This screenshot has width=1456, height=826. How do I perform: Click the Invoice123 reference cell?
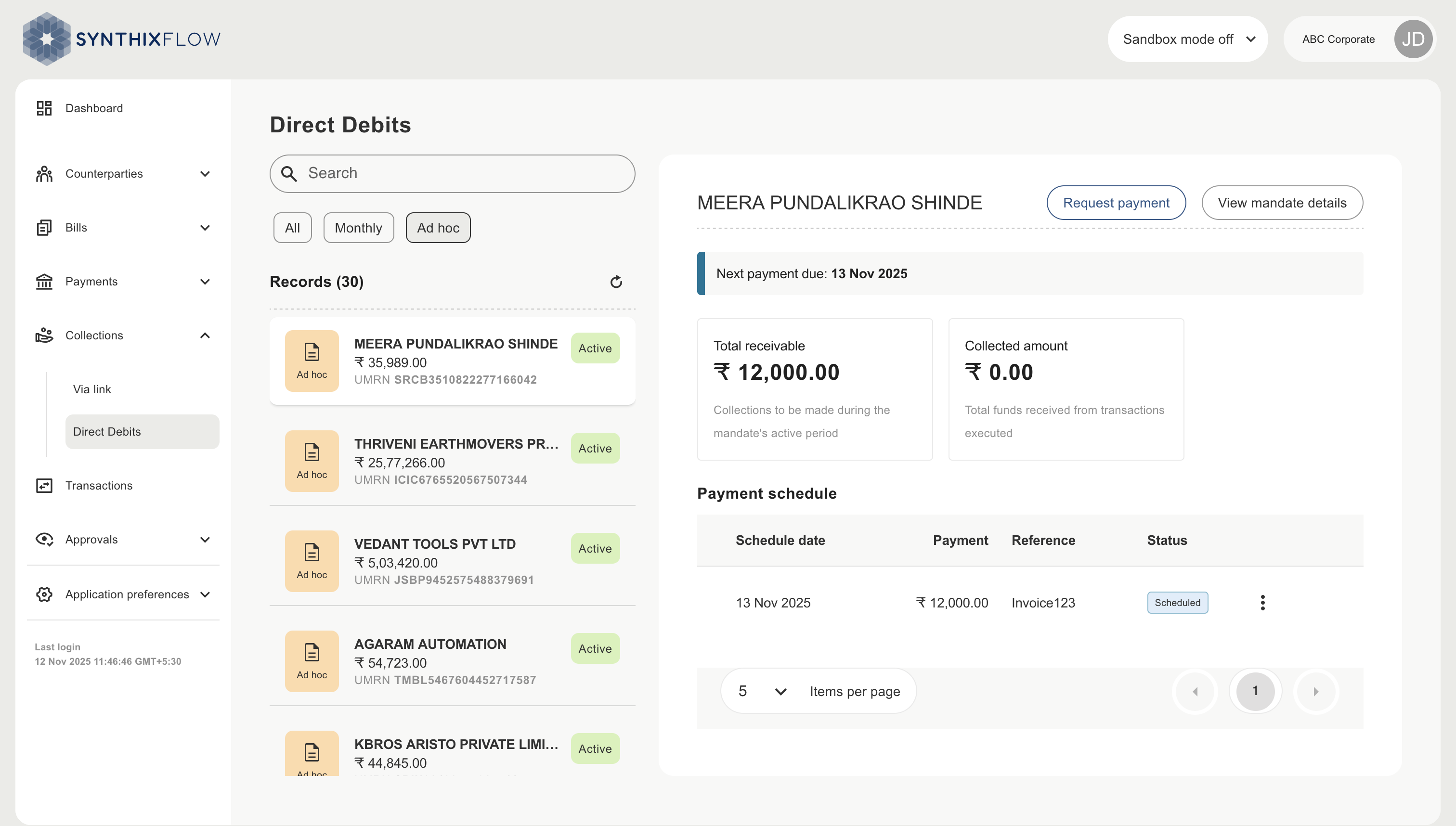[x=1043, y=603]
